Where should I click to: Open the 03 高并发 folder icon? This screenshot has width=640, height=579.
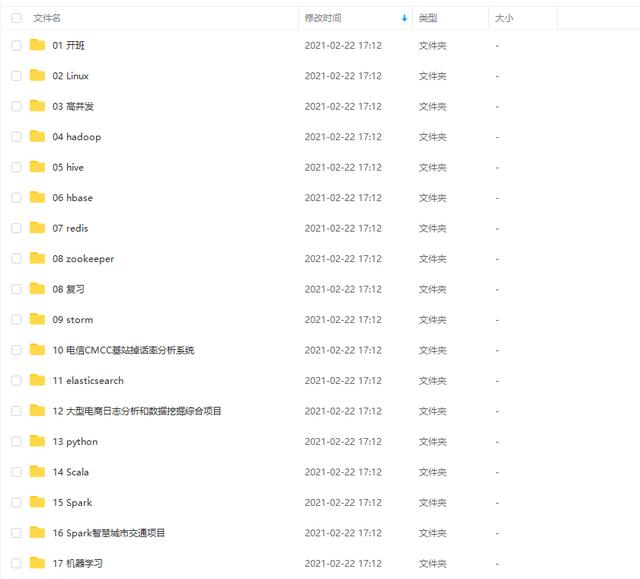click(x=37, y=106)
